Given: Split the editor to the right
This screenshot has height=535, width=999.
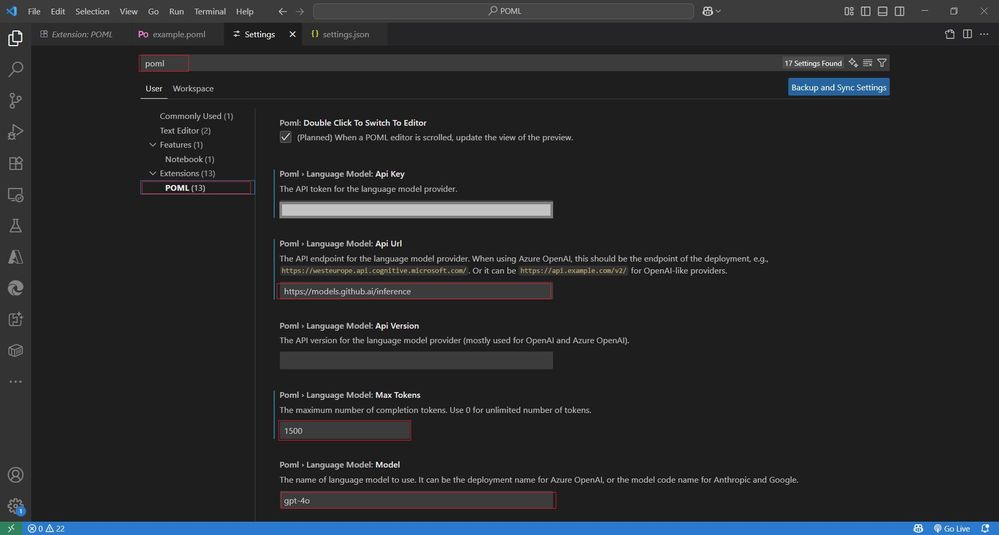Looking at the screenshot, I should 967,34.
